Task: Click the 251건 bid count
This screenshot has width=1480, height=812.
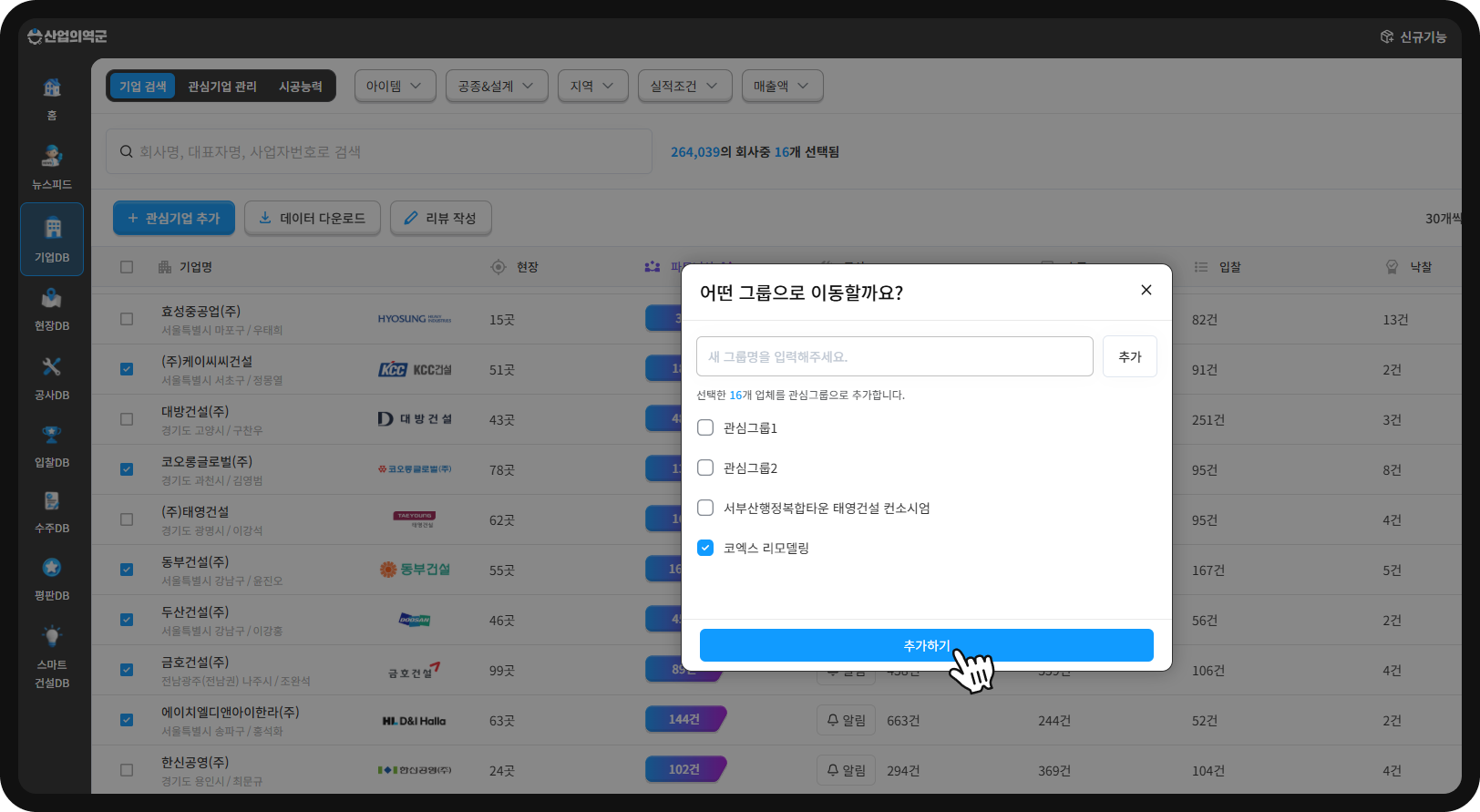Action: (x=1208, y=419)
